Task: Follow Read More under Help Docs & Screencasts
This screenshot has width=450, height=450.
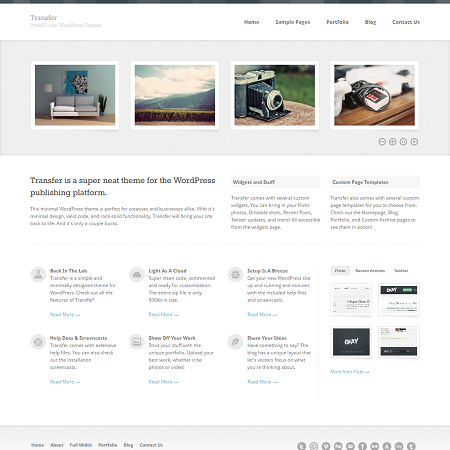Action: point(65,382)
